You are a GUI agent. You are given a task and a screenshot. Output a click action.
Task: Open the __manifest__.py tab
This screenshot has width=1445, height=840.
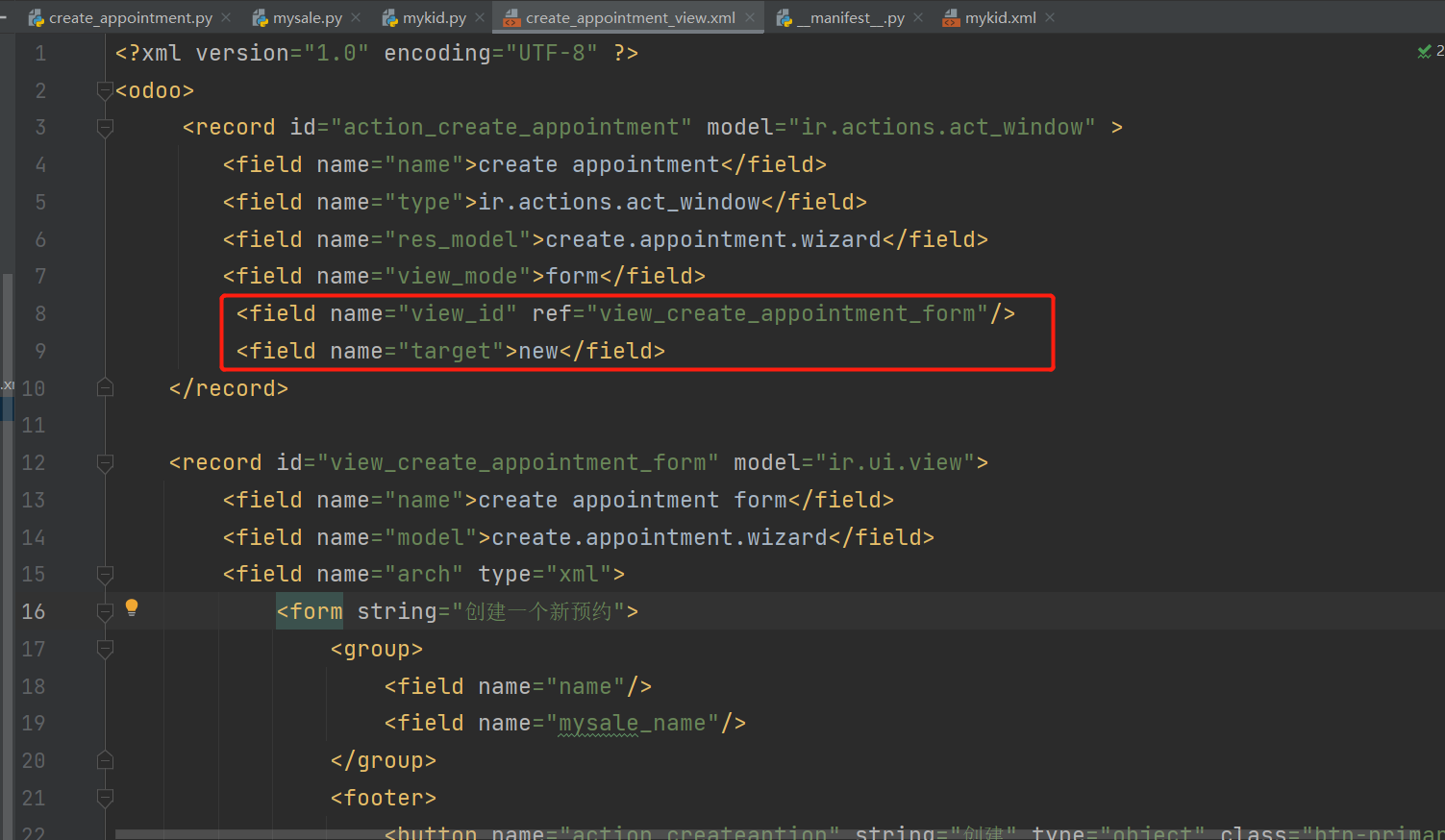coord(850,17)
